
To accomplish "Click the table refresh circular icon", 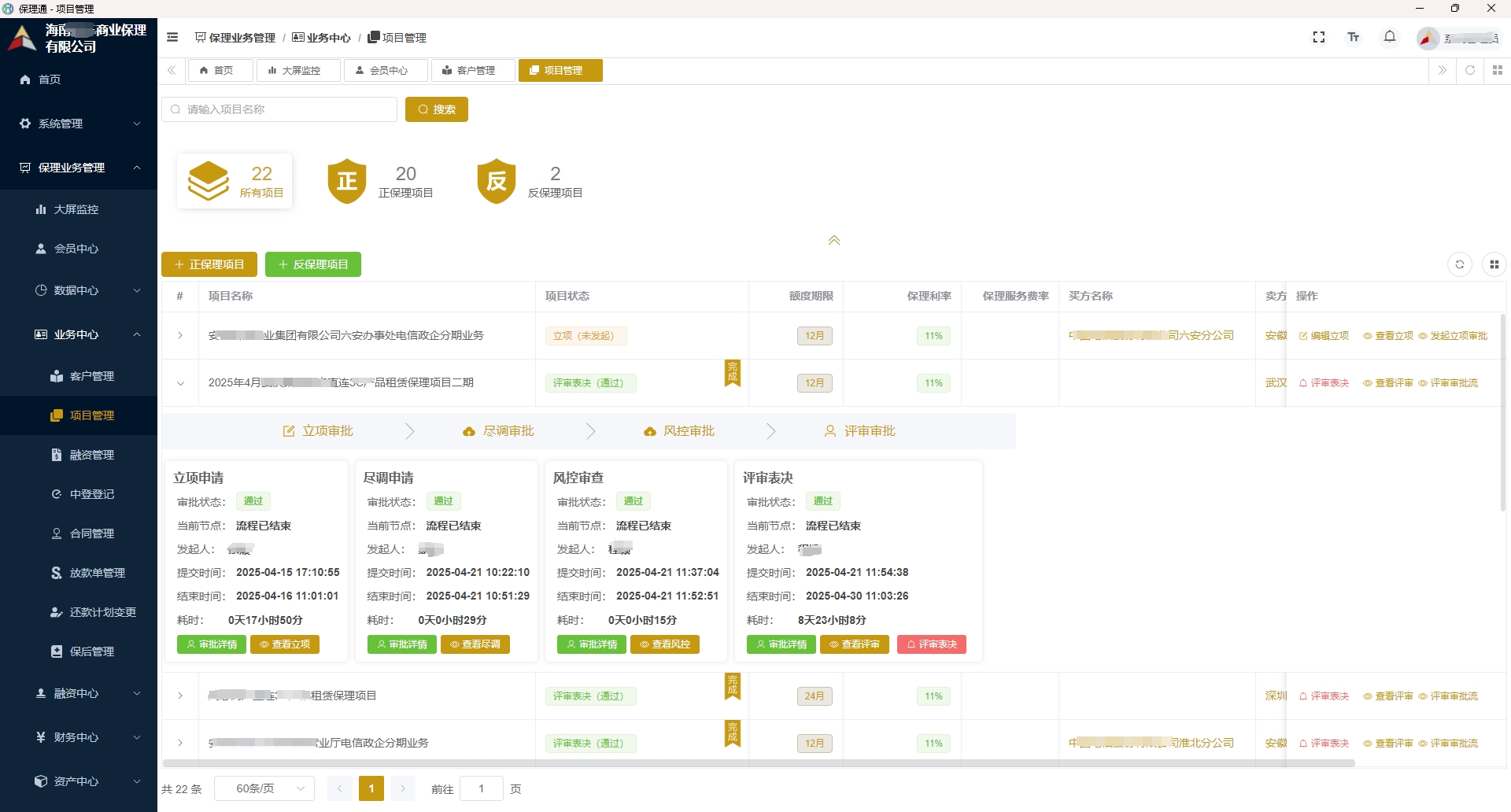I will coord(1460,264).
